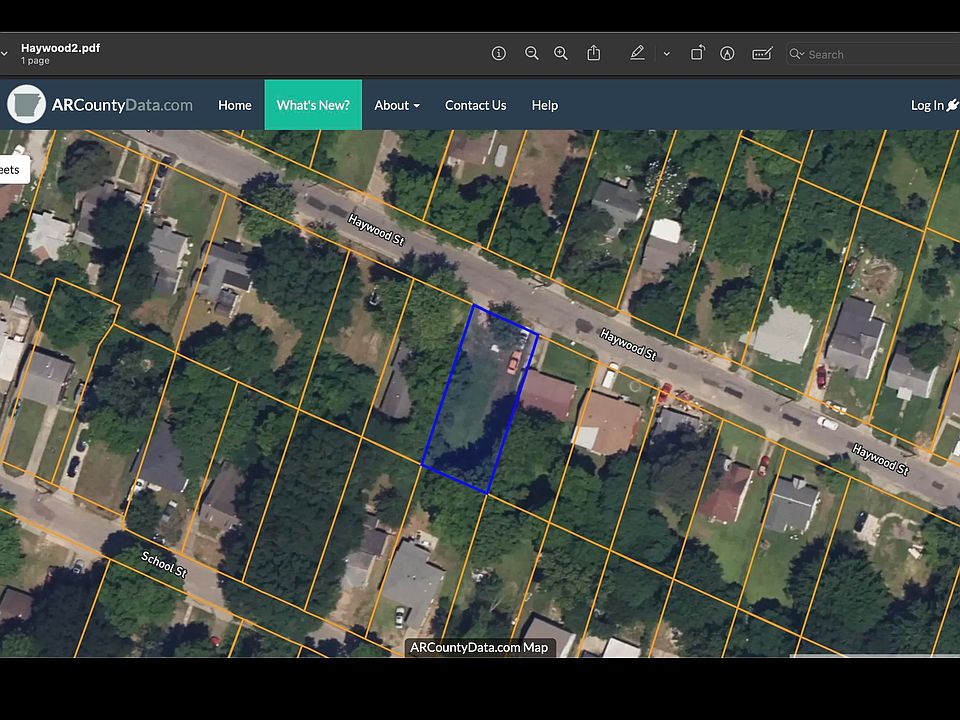The width and height of the screenshot is (960, 720).
Task: Open the form filling toolbar icon
Action: (x=762, y=54)
